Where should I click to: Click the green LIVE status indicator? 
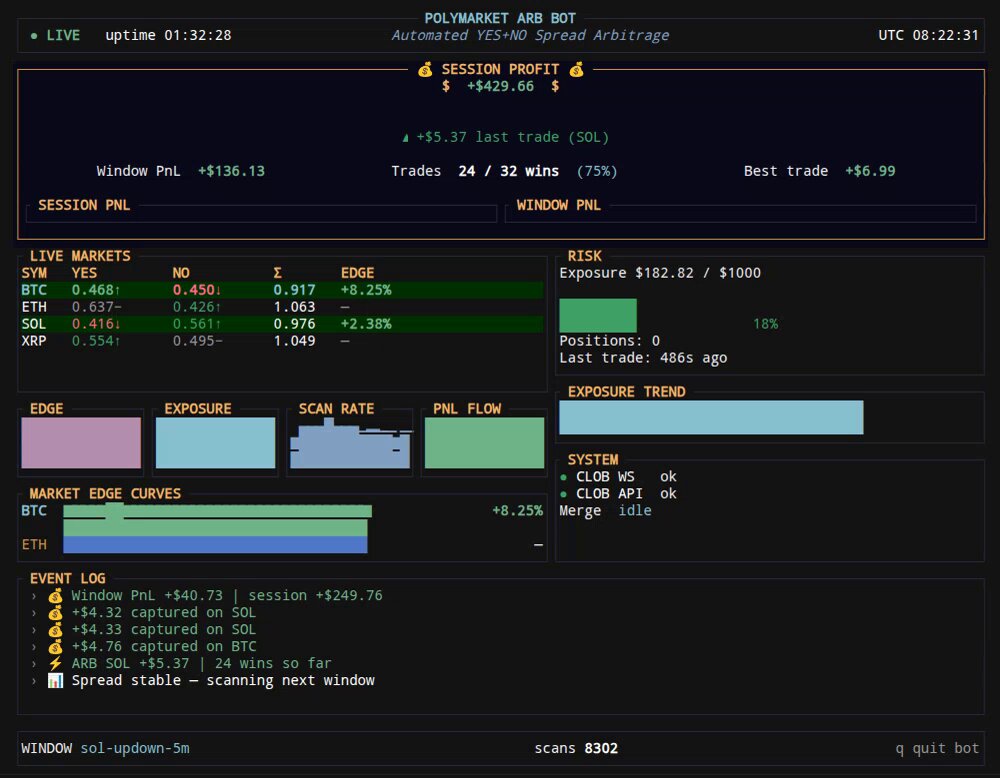coord(55,36)
